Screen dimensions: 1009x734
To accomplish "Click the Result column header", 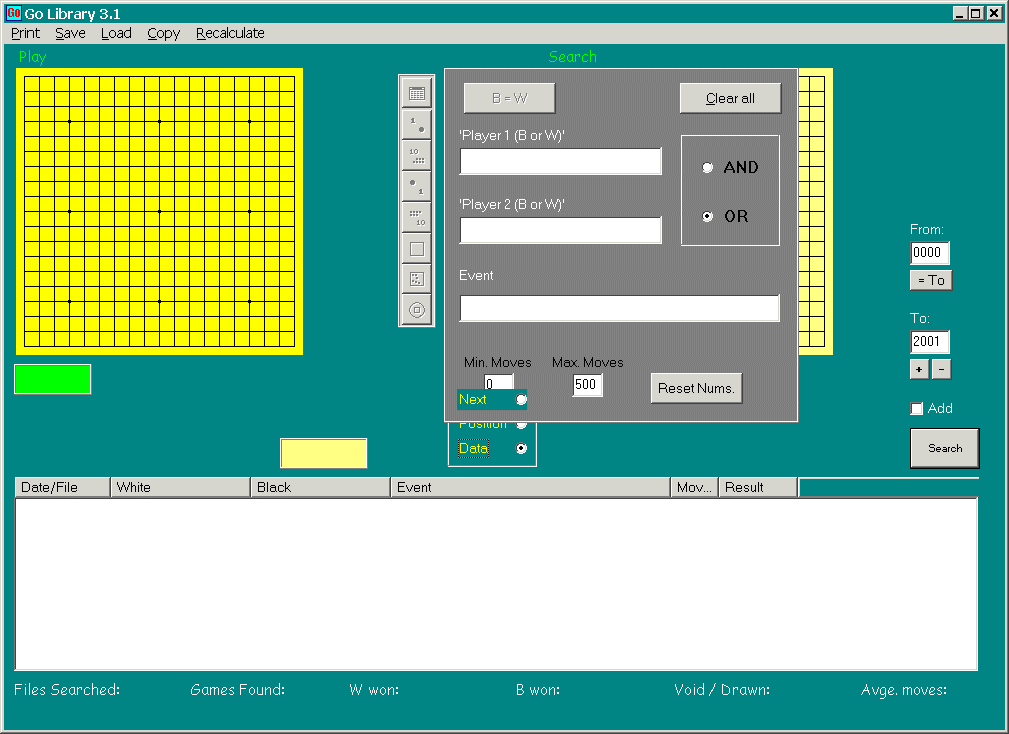I will (759, 488).
